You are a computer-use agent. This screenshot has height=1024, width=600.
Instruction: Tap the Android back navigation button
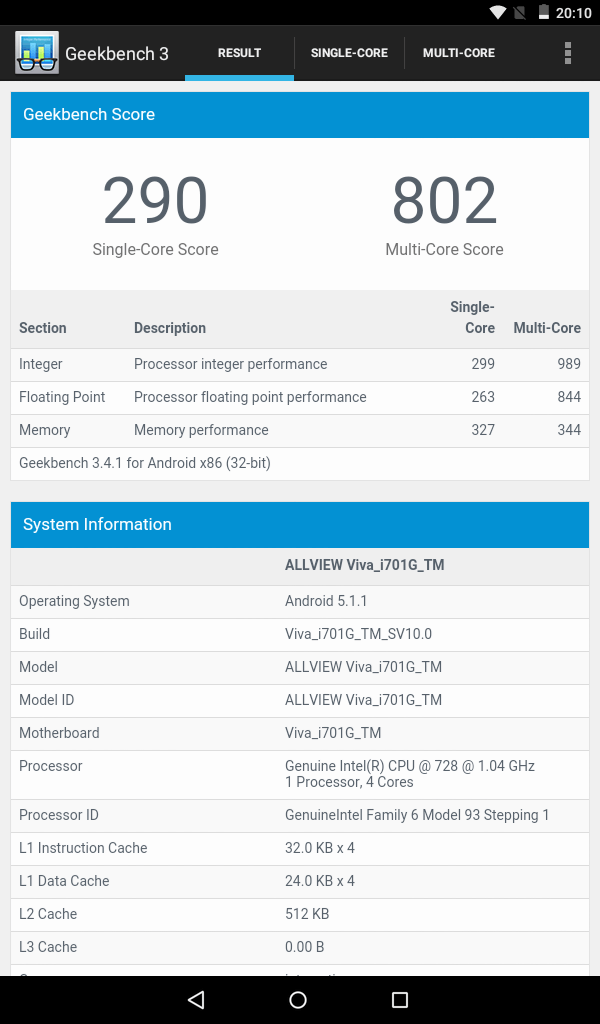(x=196, y=999)
